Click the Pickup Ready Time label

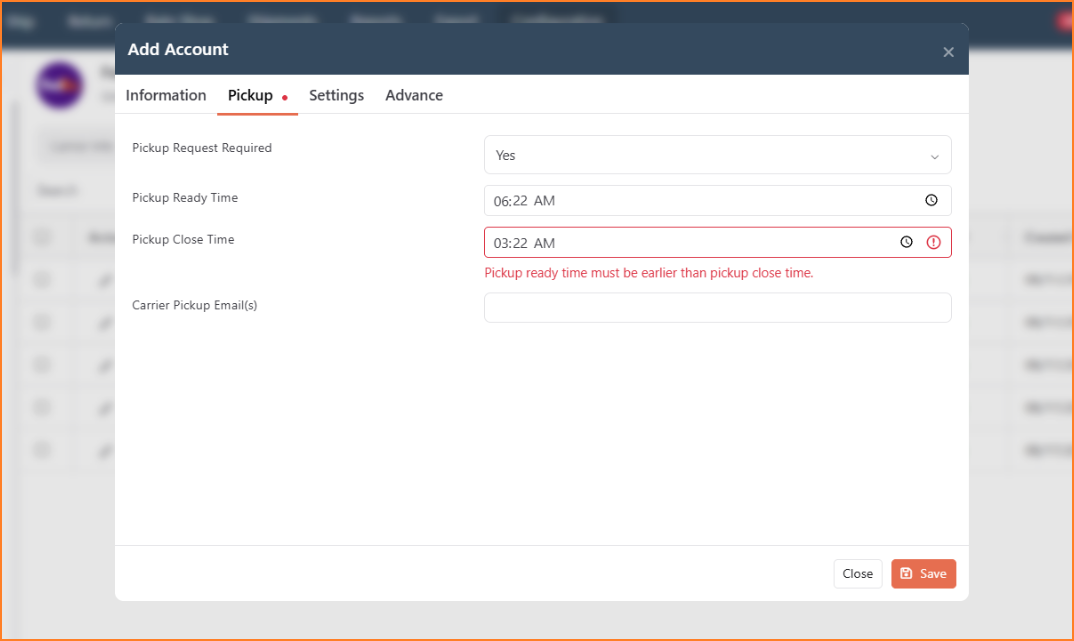click(185, 198)
